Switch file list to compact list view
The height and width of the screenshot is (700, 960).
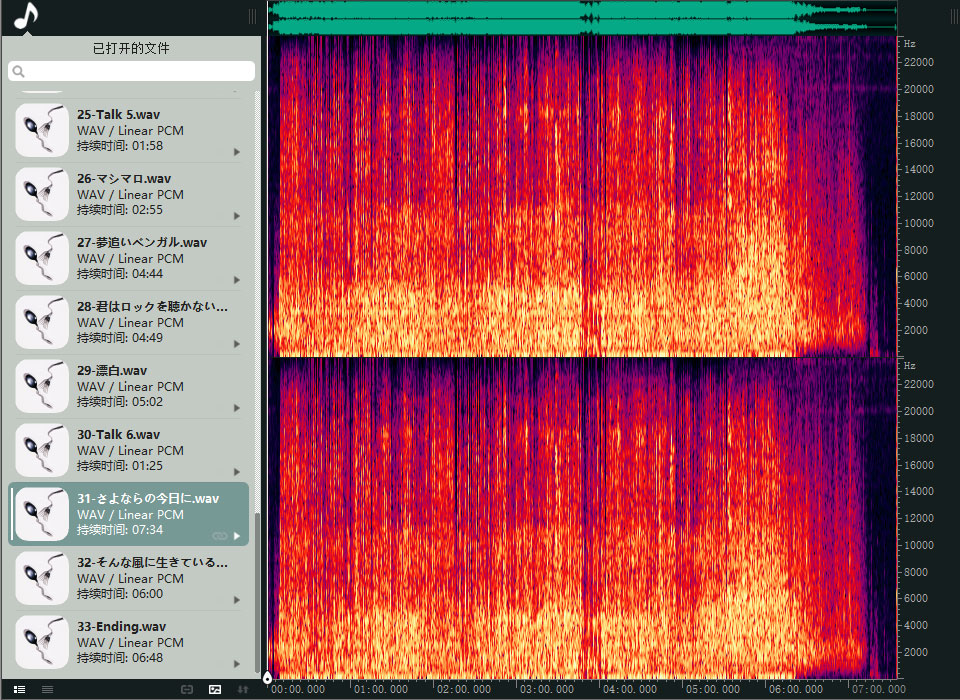pyautogui.click(x=47, y=689)
